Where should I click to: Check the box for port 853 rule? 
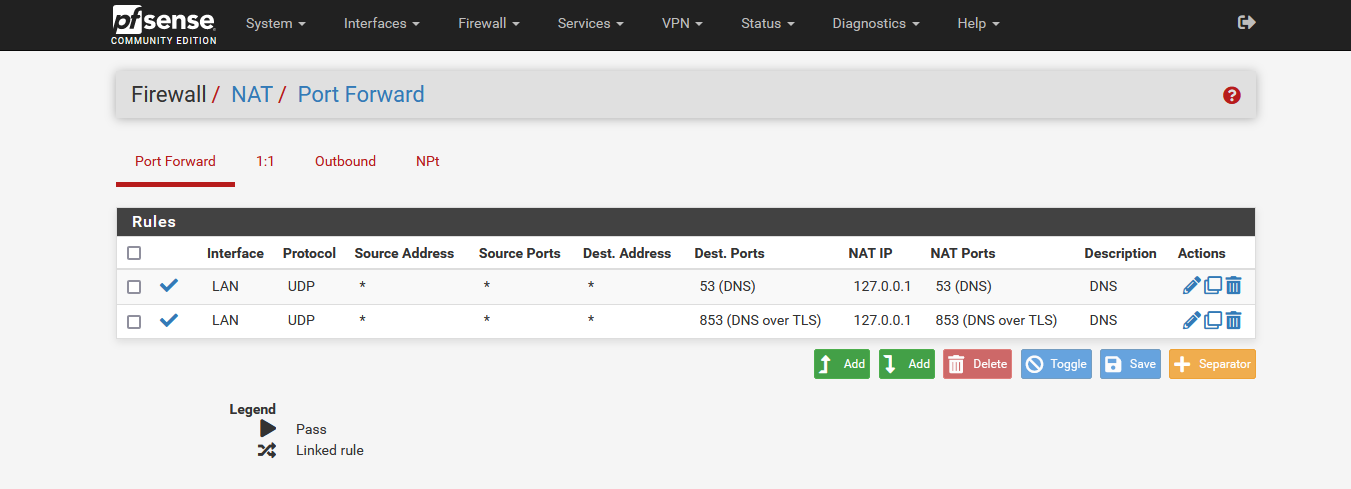pos(134,321)
